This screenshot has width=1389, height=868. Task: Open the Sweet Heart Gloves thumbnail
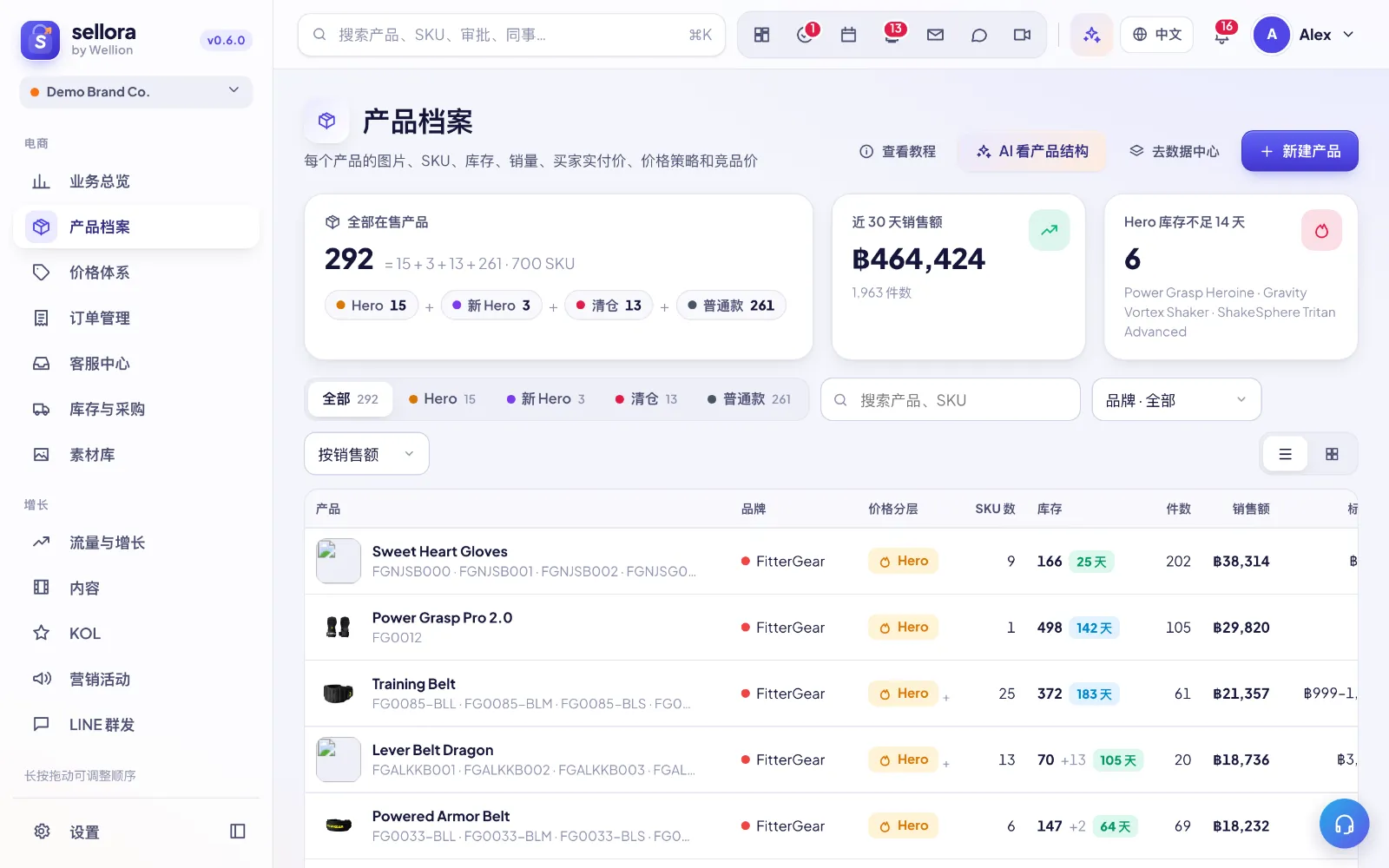point(339,561)
